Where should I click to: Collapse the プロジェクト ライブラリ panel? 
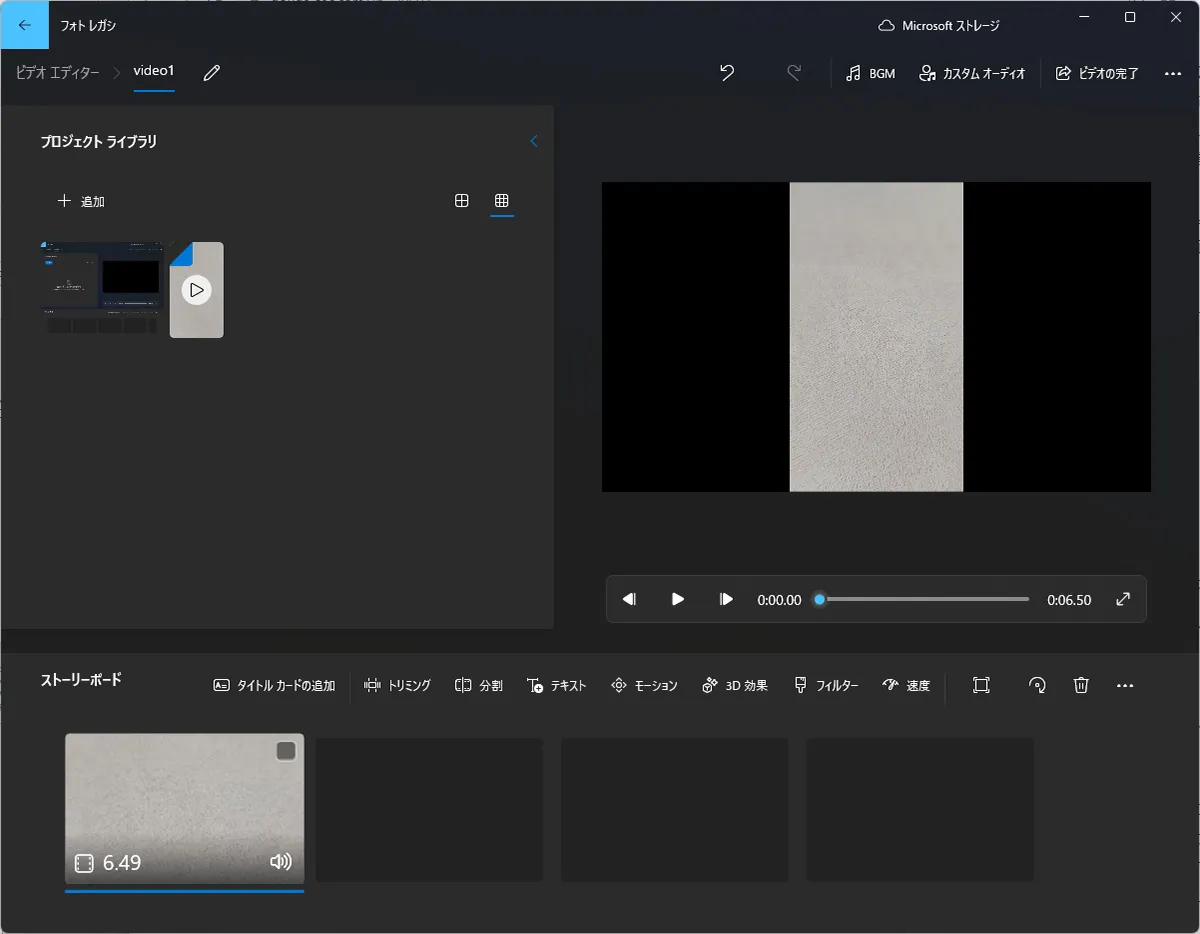(x=533, y=141)
